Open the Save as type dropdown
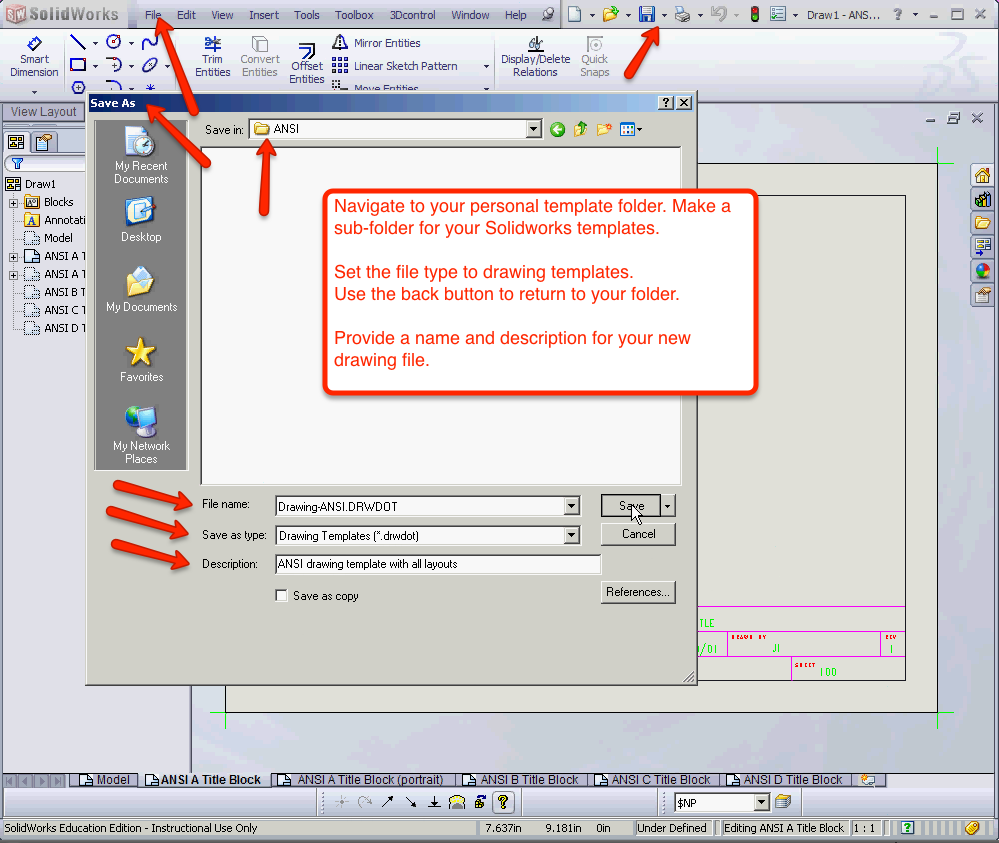The width and height of the screenshot is (999, 843). [x=570, y=535]
